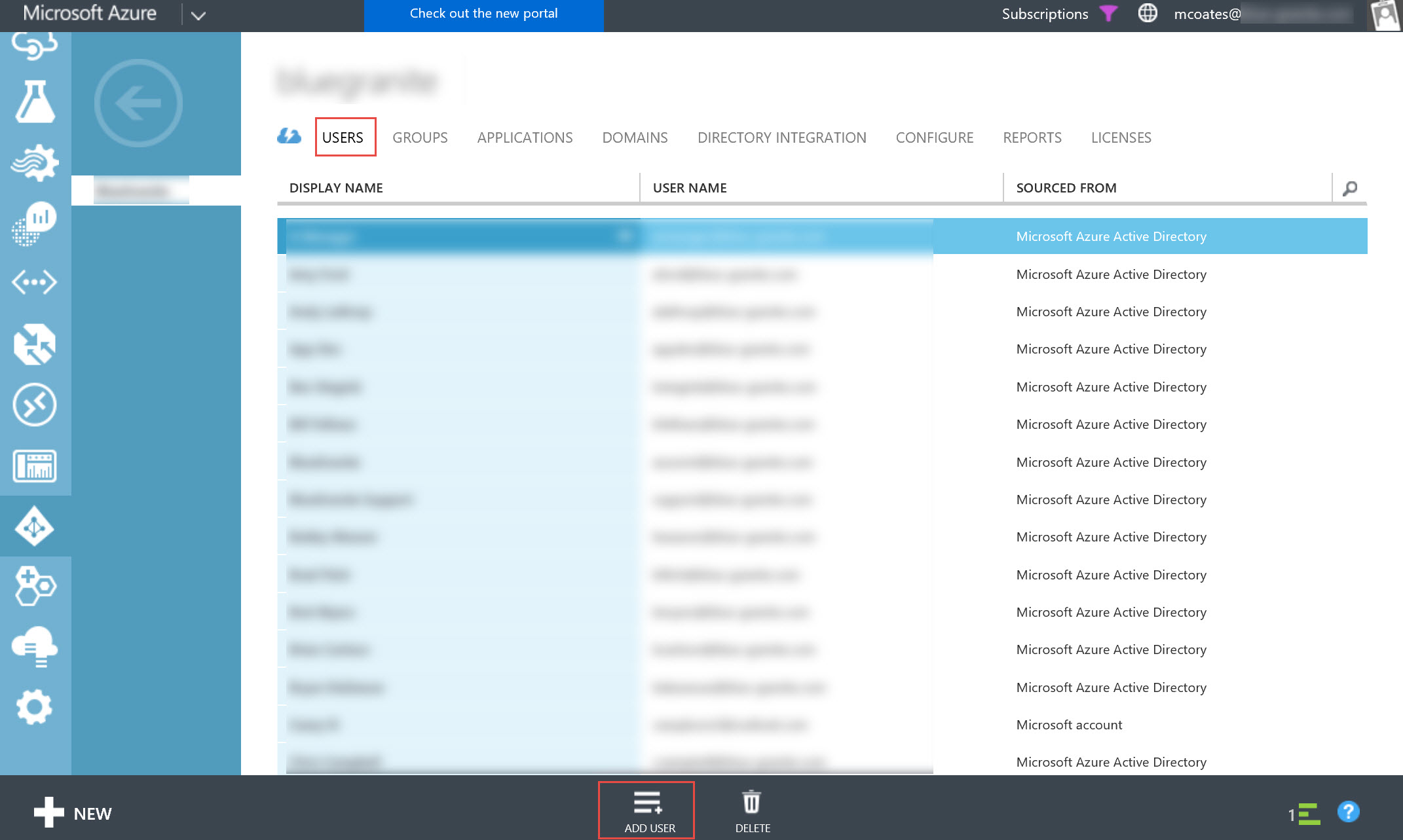Screen dimensions: 1403x840
Task: Open the Operational Insights chart icon
Action: coord(35,223)
